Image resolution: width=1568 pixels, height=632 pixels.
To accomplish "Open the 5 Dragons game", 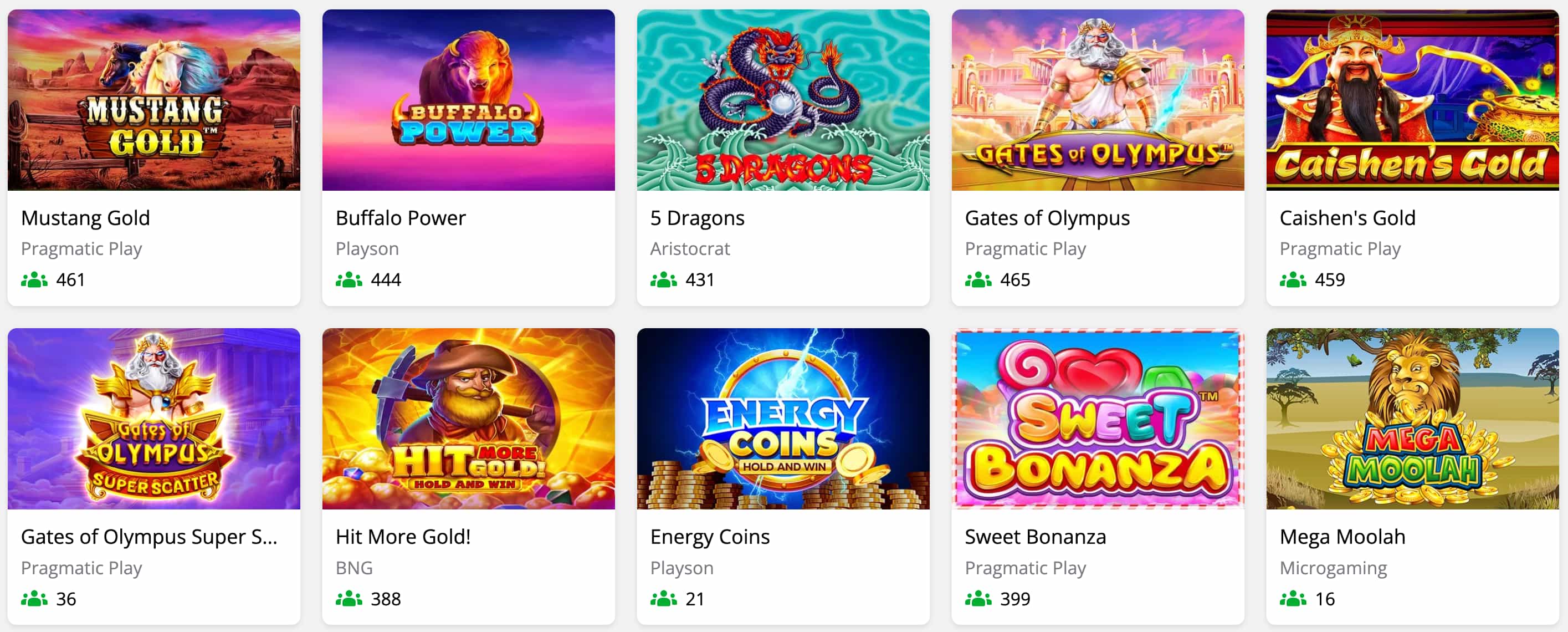I will (698, 217).
